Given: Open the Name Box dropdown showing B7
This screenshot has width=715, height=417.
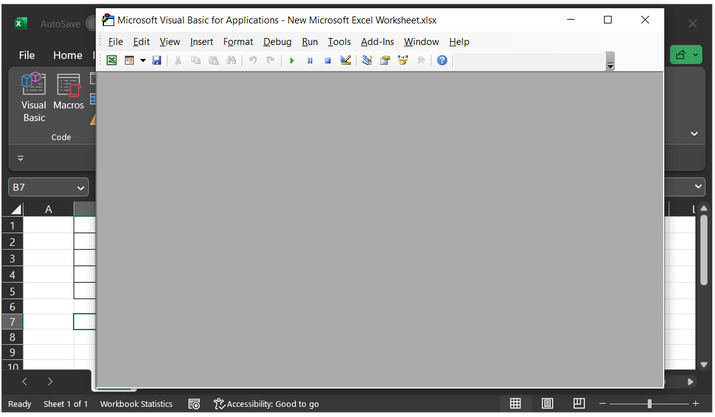Looking at the screenshot, I should (x=80, y=188).
